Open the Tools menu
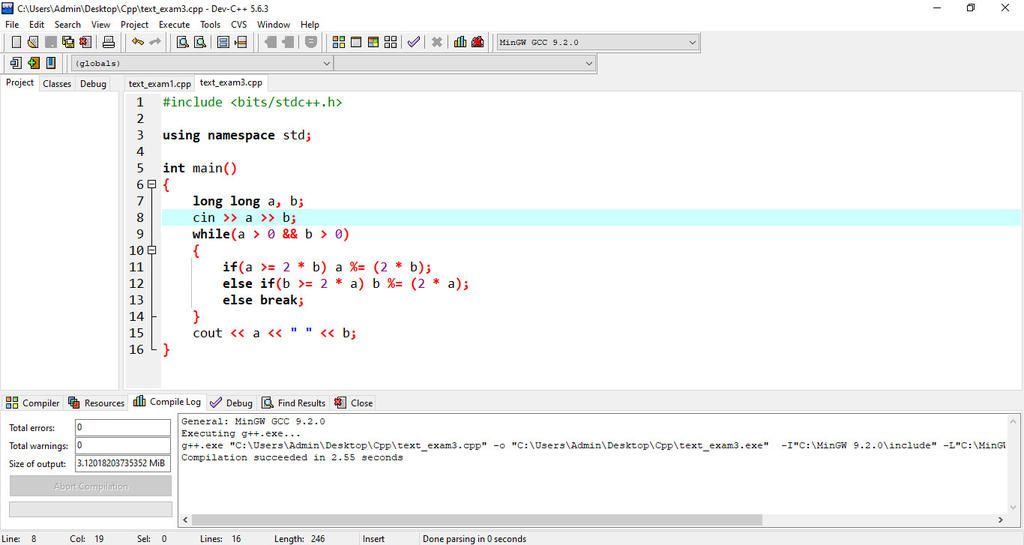1024x545 pixels. [210, 25]
